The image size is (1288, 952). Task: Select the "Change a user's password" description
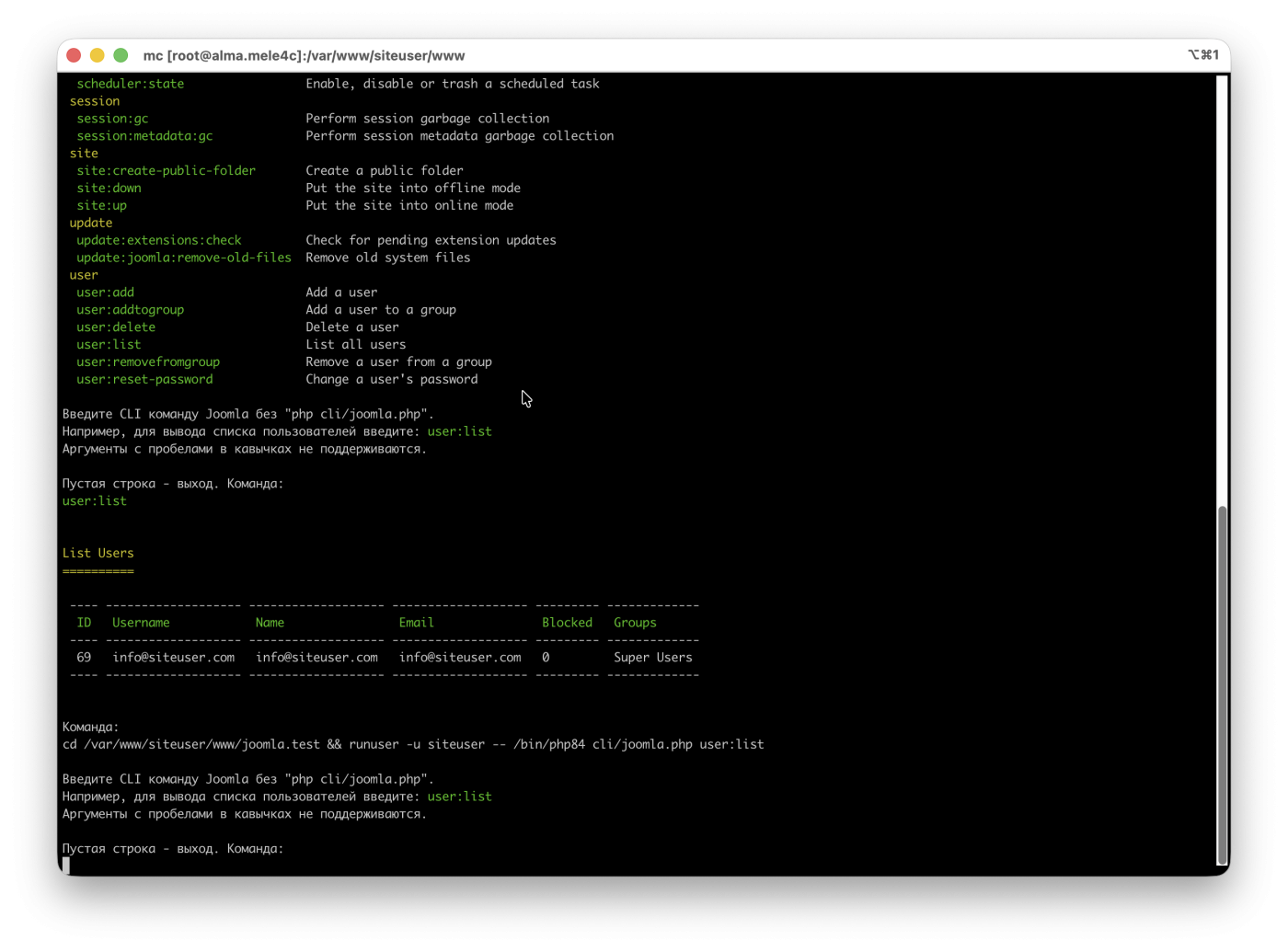tap(392, 381)
